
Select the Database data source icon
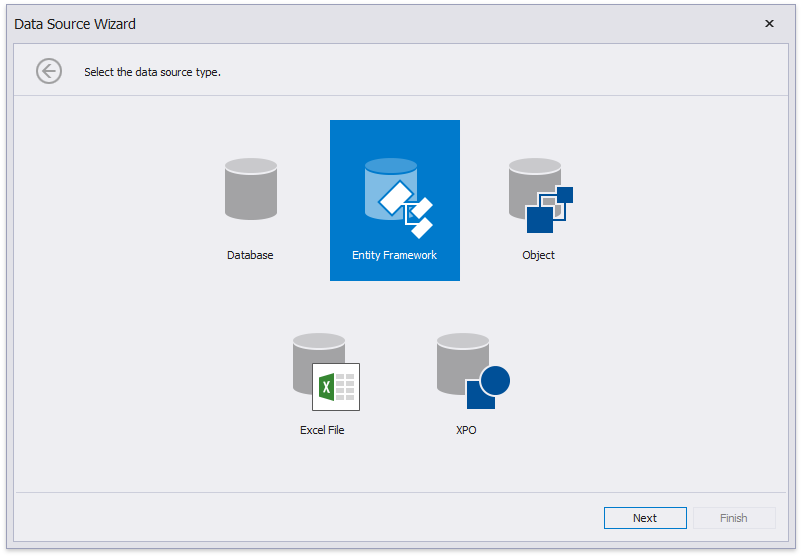tap(250, 189)
